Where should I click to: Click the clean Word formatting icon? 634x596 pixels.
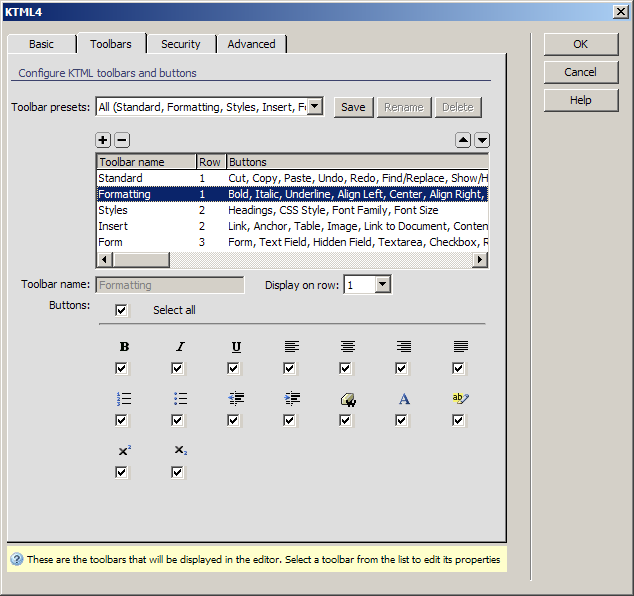348,399
